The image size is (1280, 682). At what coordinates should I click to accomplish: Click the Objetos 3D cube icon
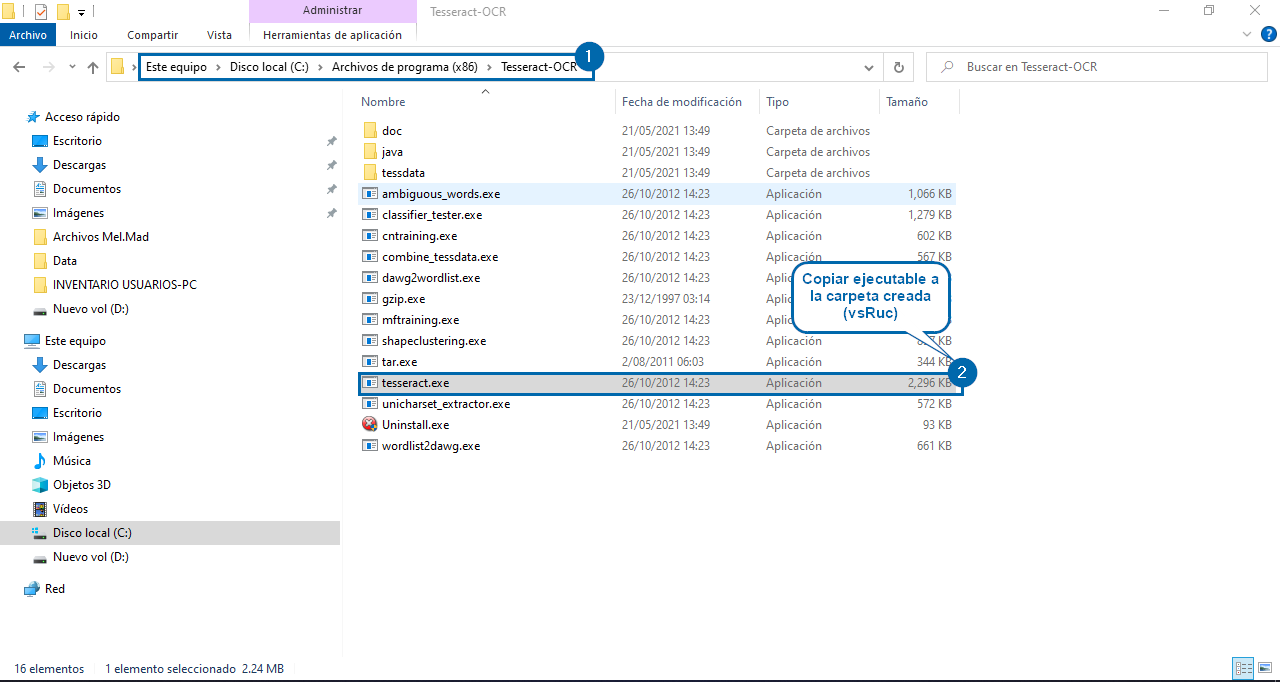(40, 485)
